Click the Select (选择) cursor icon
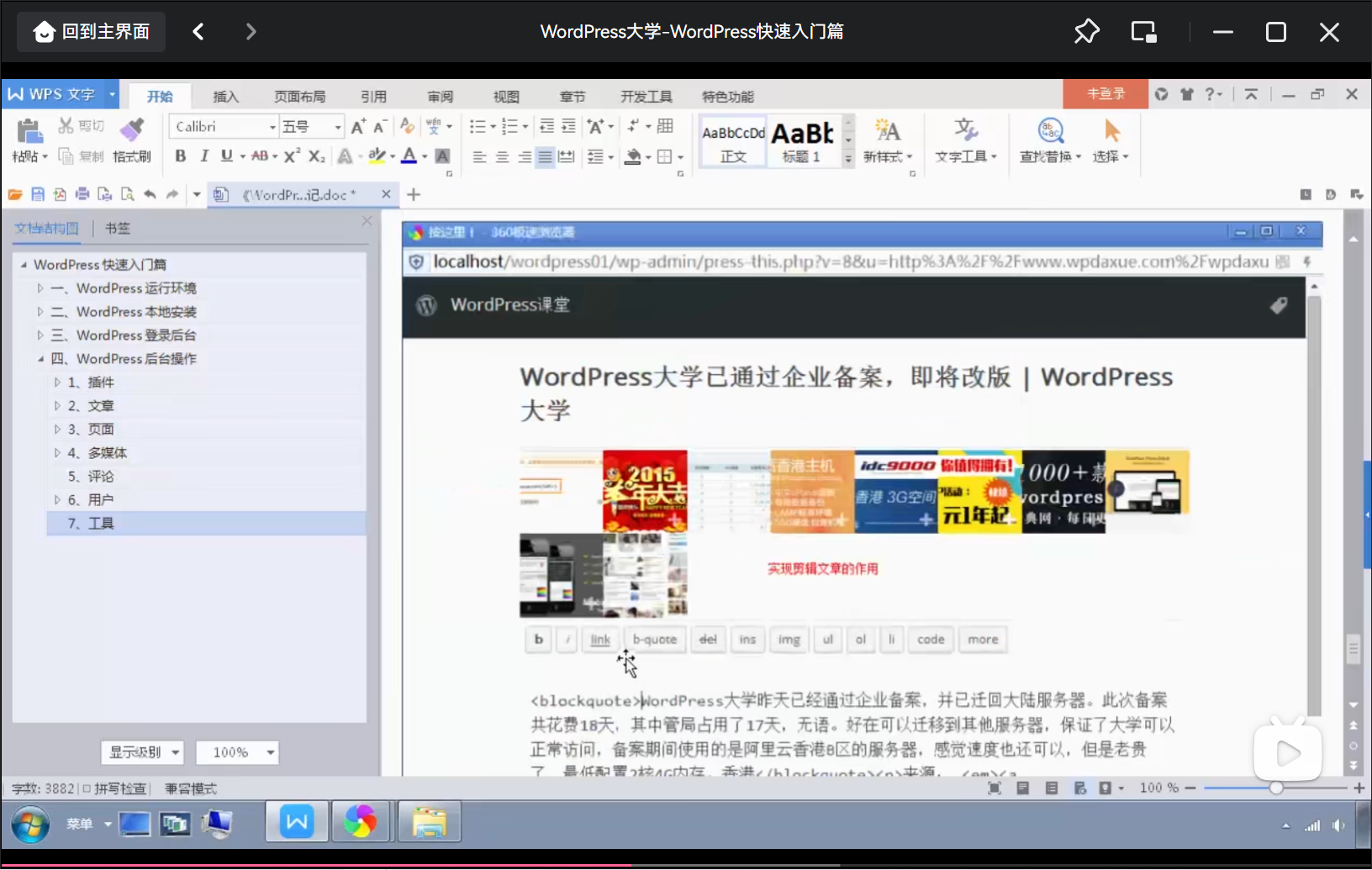This screenshot has height=870, width=1372. (x=1111, y=131)
